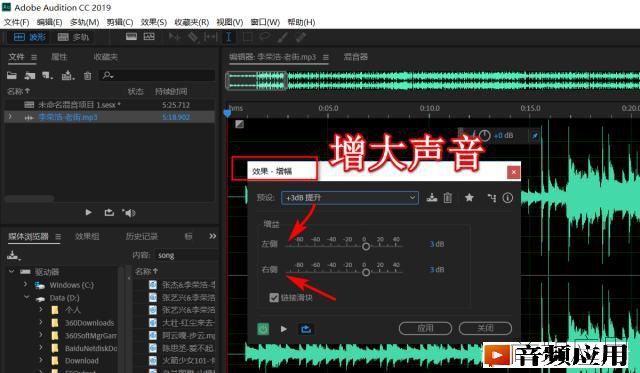Click insert into multitrack icon in Files panel

(67, 75)
